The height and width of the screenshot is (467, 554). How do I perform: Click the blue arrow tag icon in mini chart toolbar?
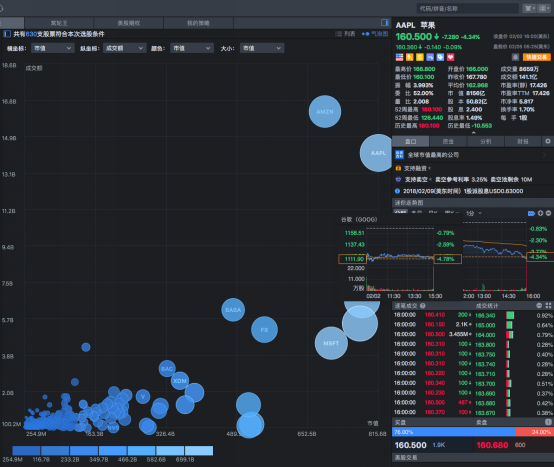pyautogui.click(x=531, y=213)
